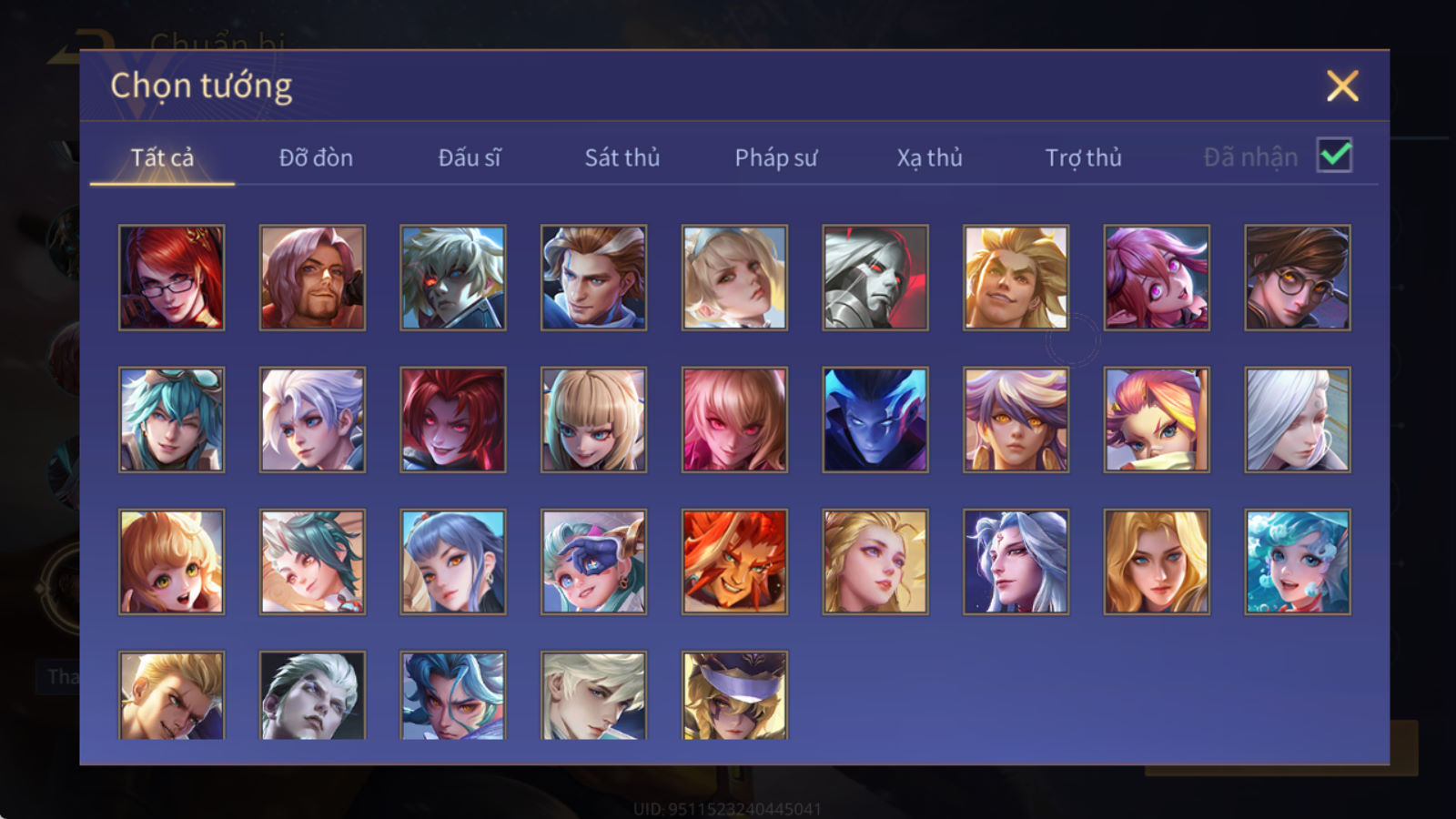Screen dimensions: 1456x819
Task: Switch to the Đỡ đòn tab
Action: (316, 157)
